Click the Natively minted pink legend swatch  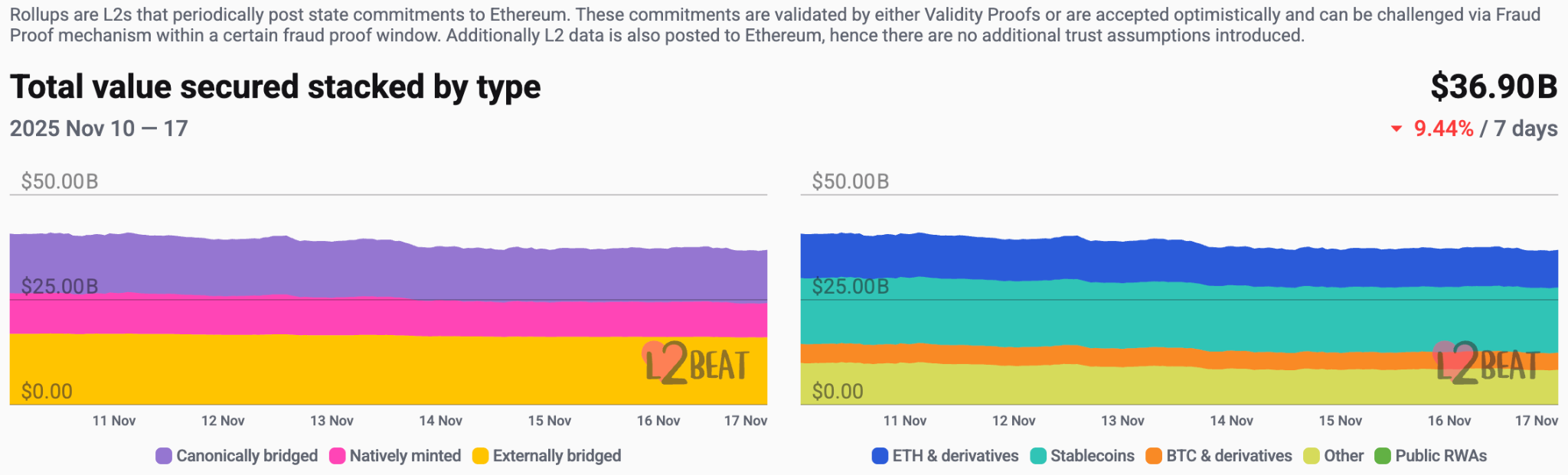[x=337, y=456]
